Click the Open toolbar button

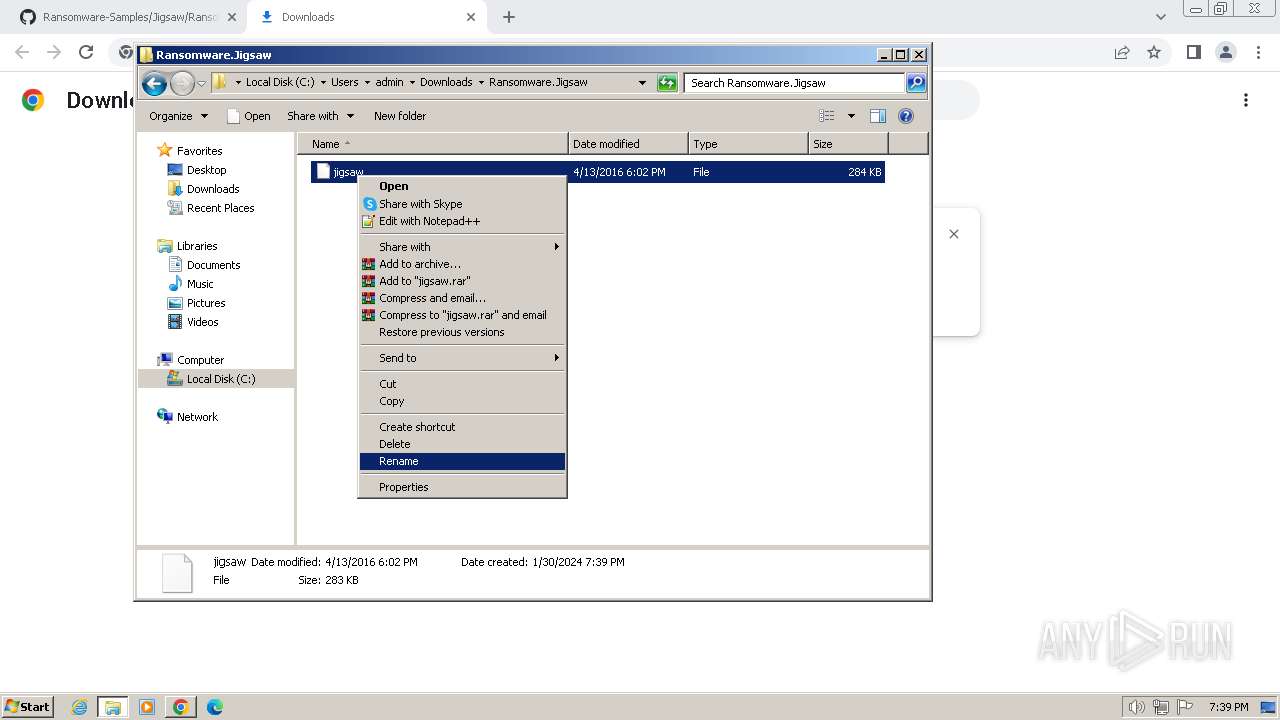coord(249,116)
